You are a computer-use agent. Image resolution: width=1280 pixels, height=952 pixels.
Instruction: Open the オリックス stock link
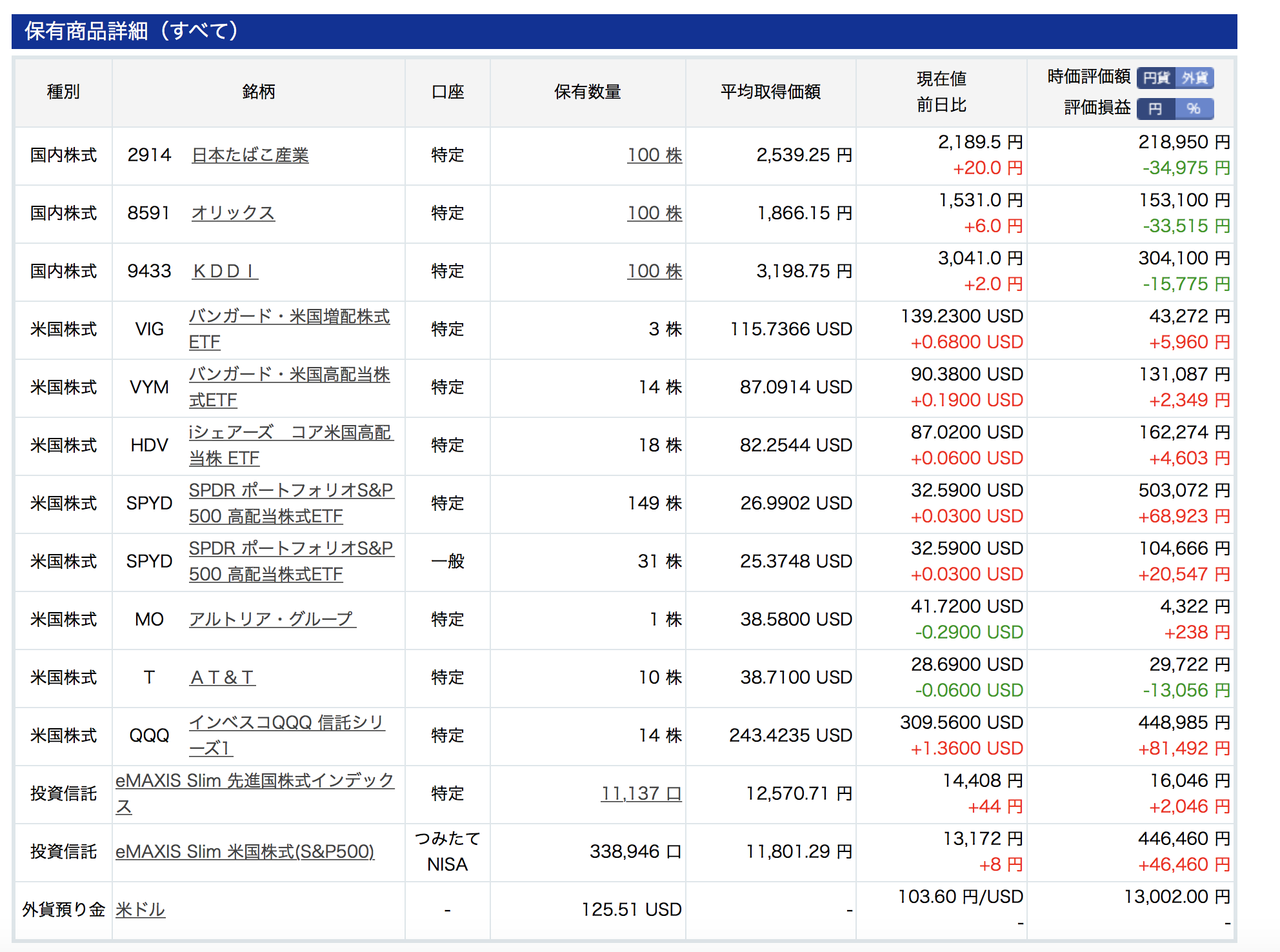coord(233,213)
